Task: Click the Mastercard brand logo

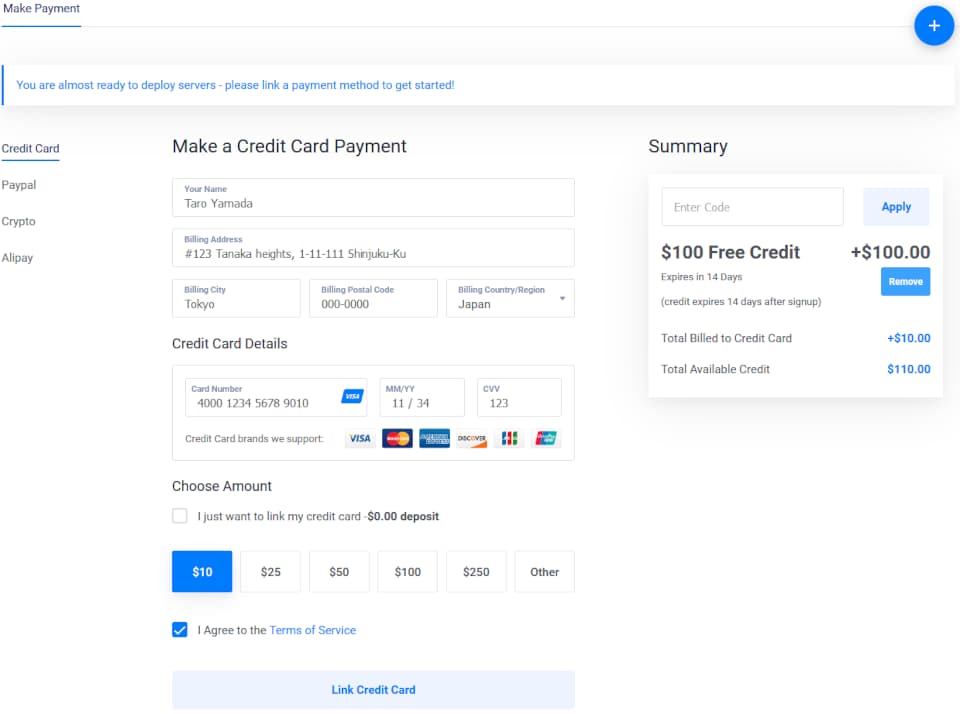Action: point(397,438)
